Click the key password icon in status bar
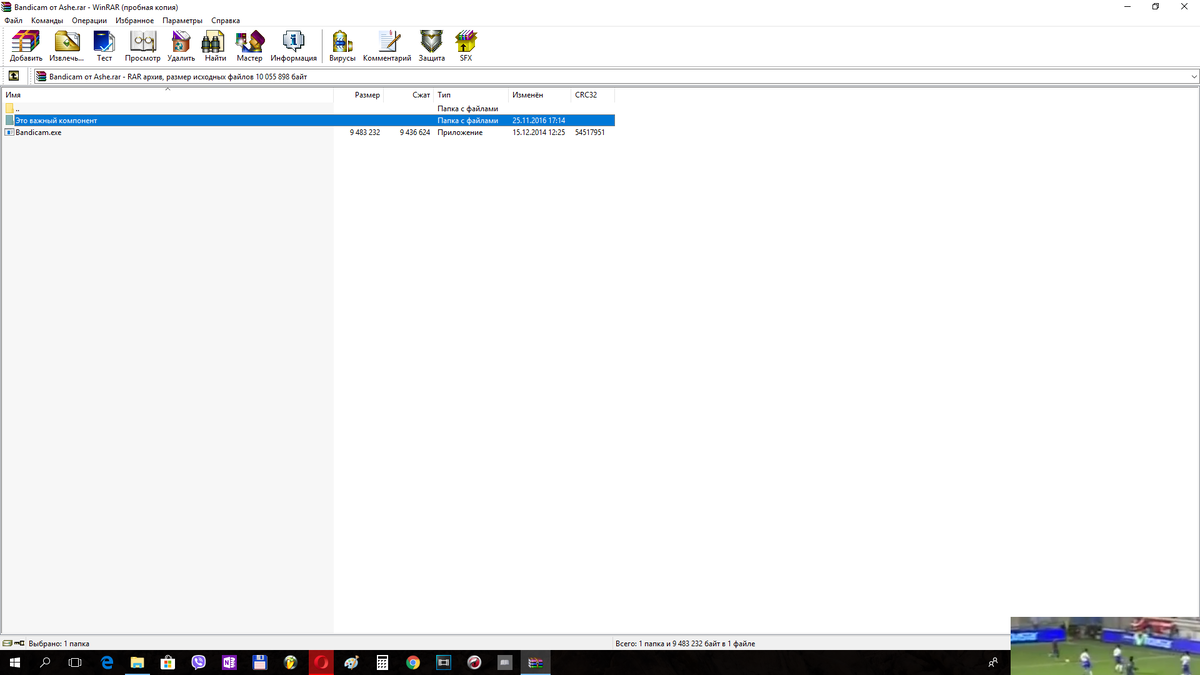1200x675 pixels. pyautogui.click(x=20, y=643)
